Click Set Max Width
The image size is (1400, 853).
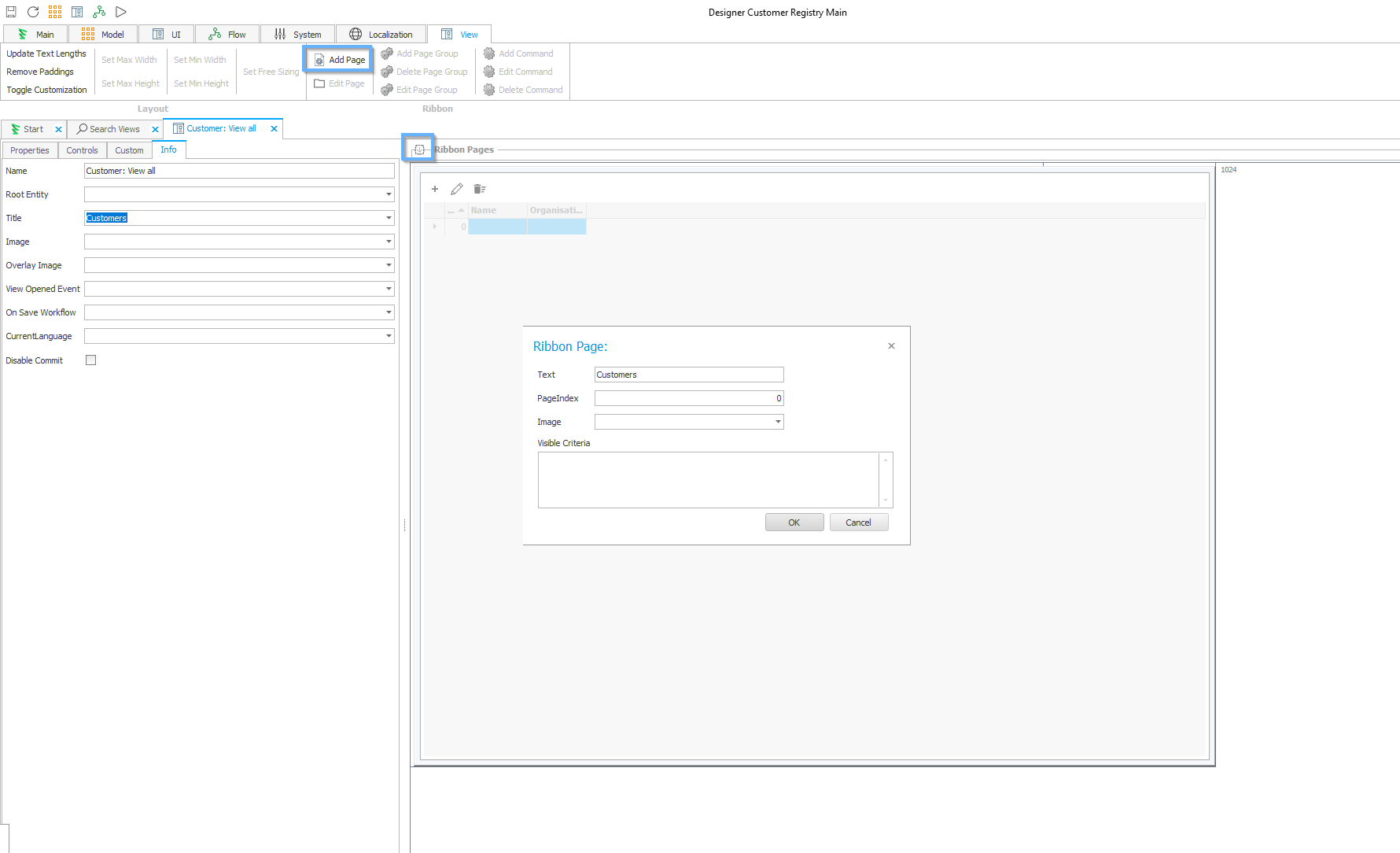point(129,60)
